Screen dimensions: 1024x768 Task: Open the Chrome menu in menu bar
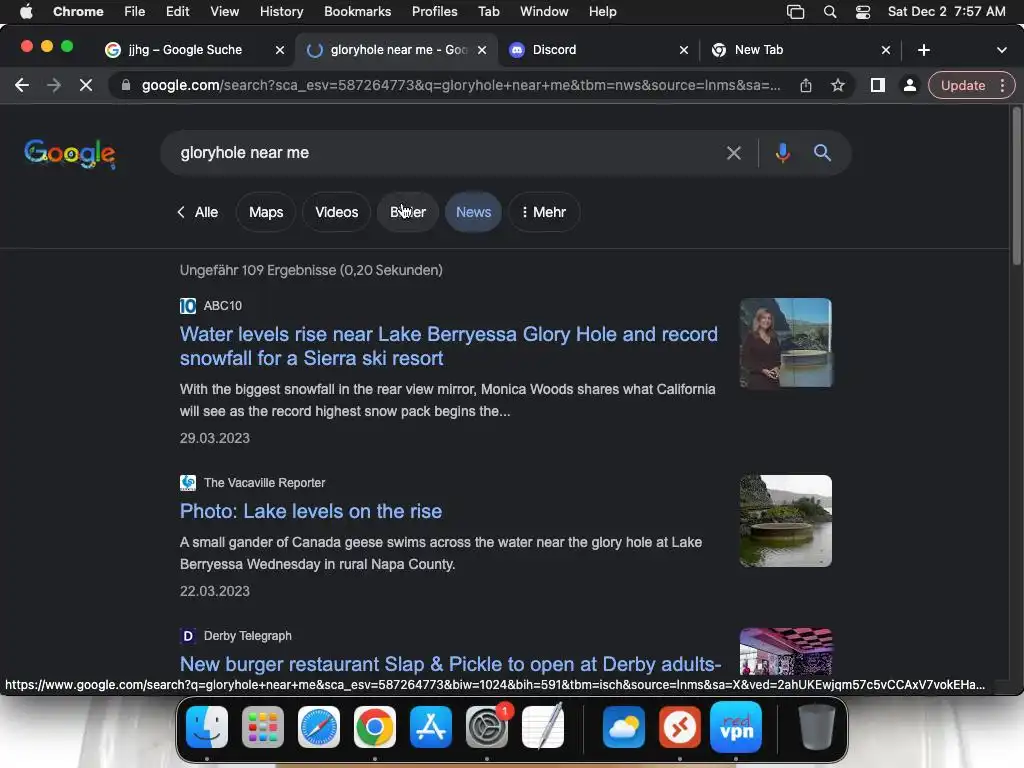78,12
